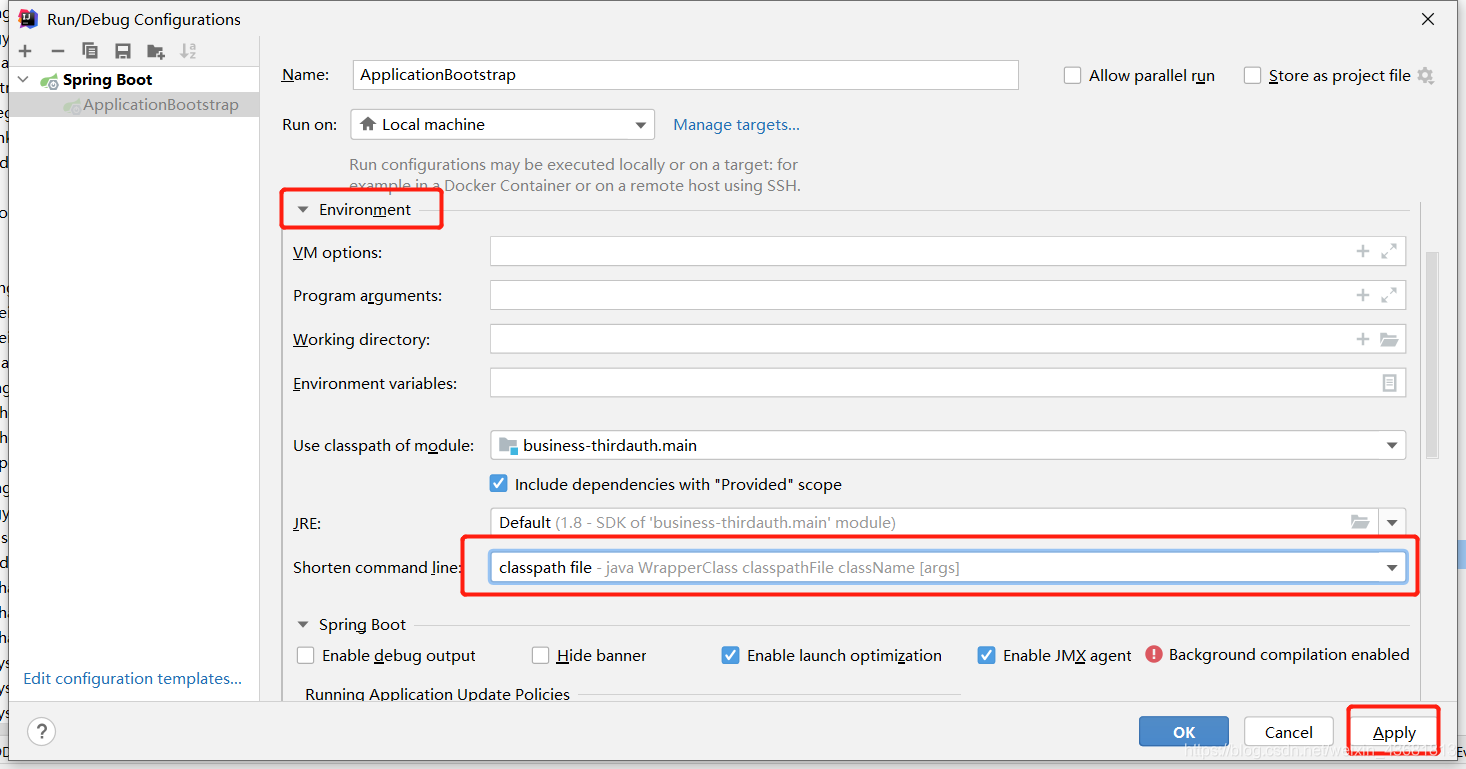Viewport: 1466px width, 769px height.
Task: Collapse the Environment section
Action: (x=303, y=210)
